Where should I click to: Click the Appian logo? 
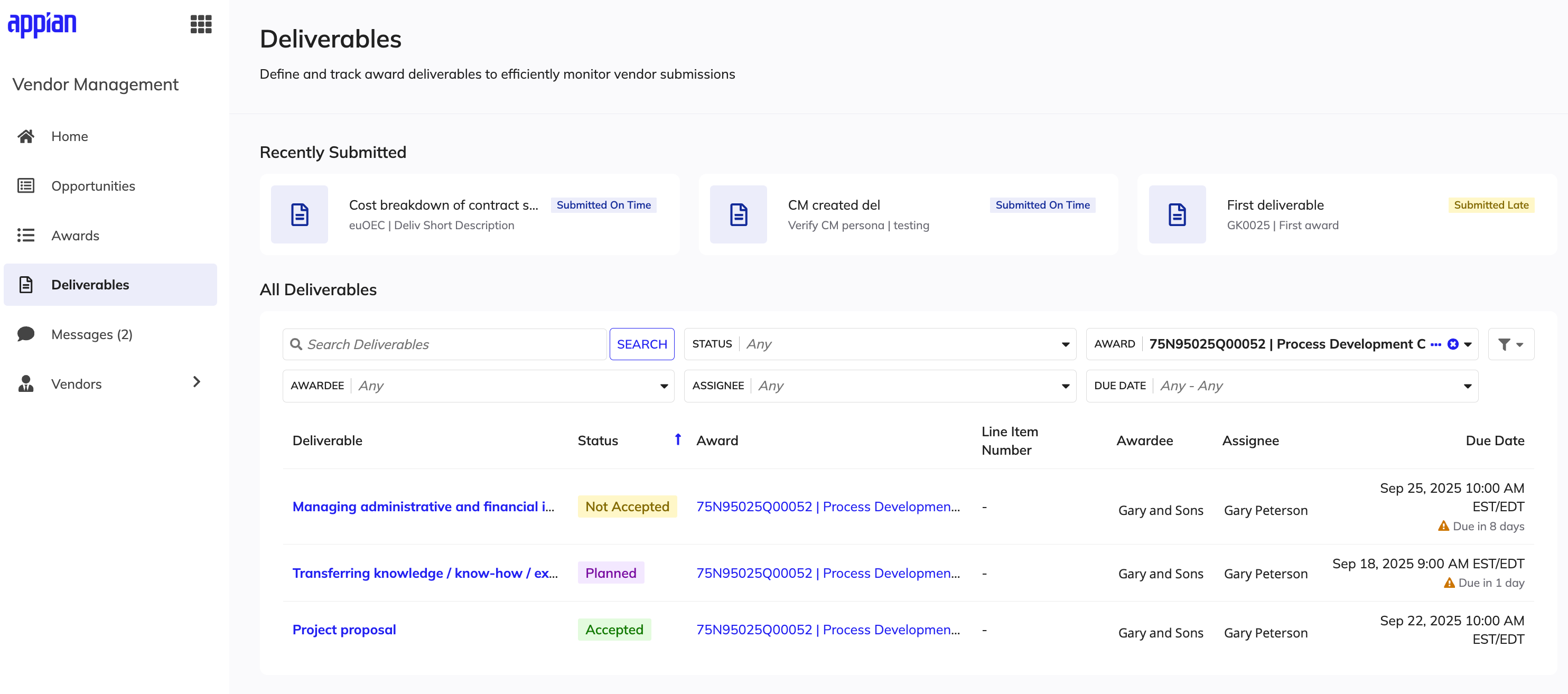42,24
